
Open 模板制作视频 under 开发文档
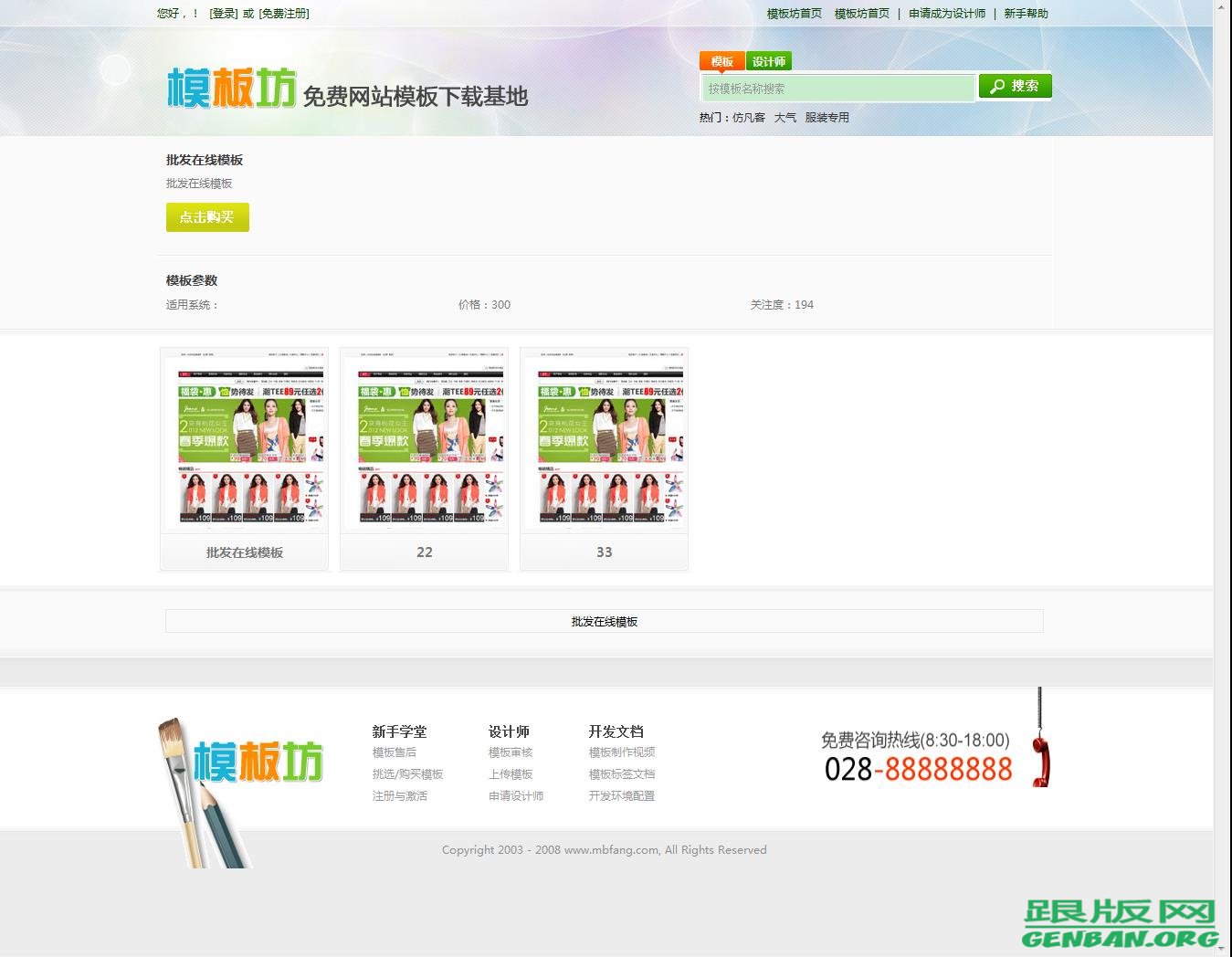(x=621, y=752)
